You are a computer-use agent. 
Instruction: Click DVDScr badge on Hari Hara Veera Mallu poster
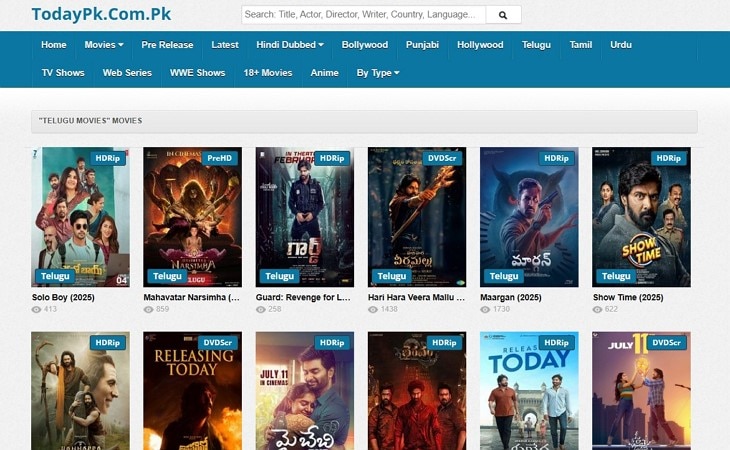[x=442, y=158]
